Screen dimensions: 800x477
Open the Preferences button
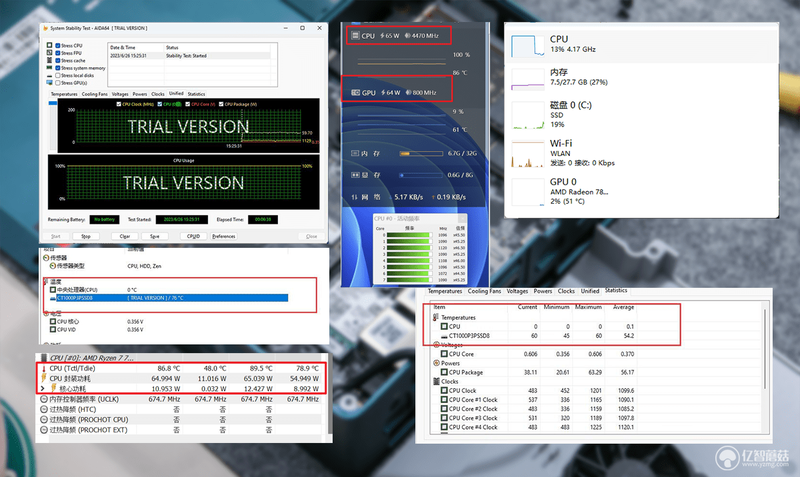click(223, 236)
